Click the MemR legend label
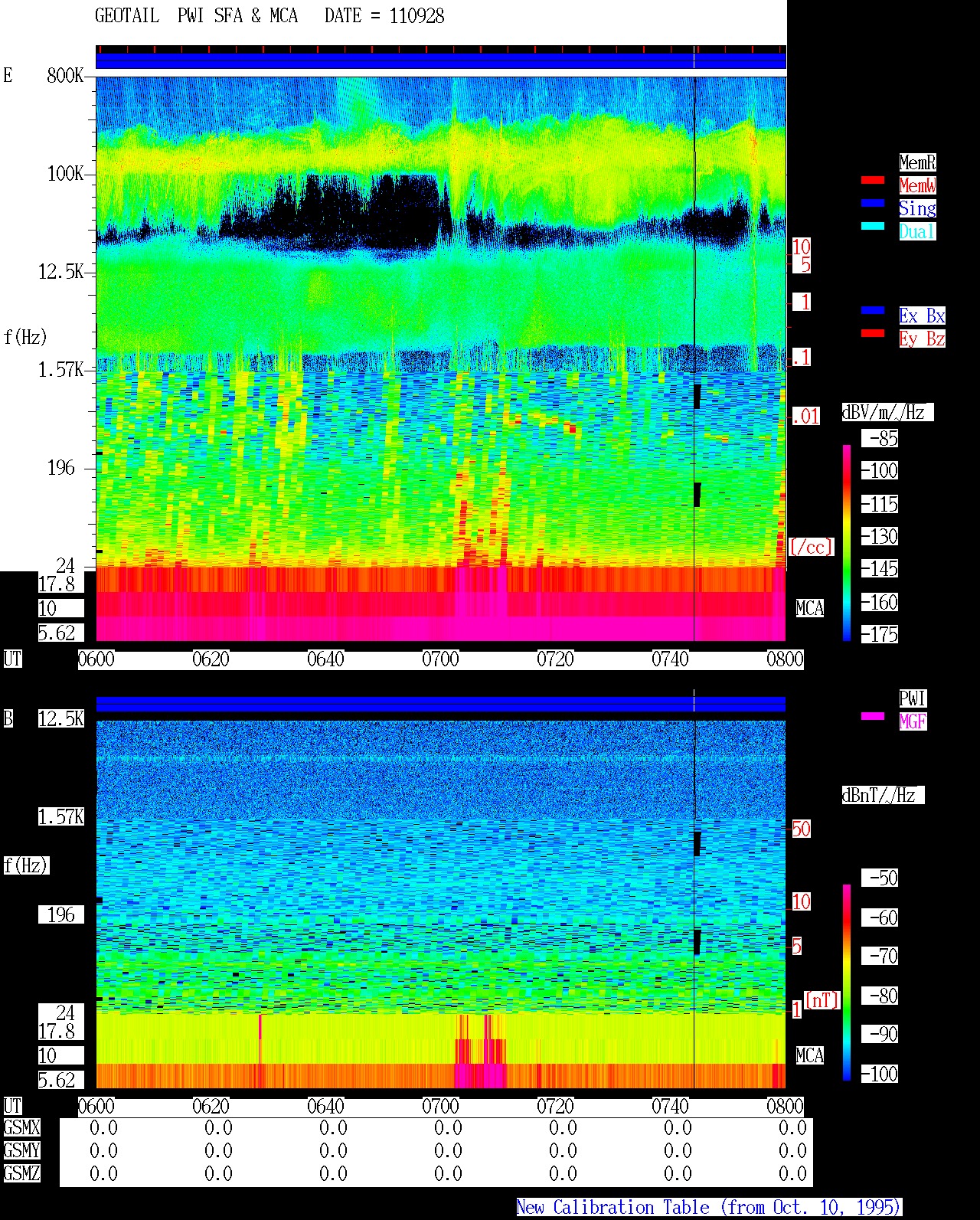980x1220 pixels. tap(917, 162)
